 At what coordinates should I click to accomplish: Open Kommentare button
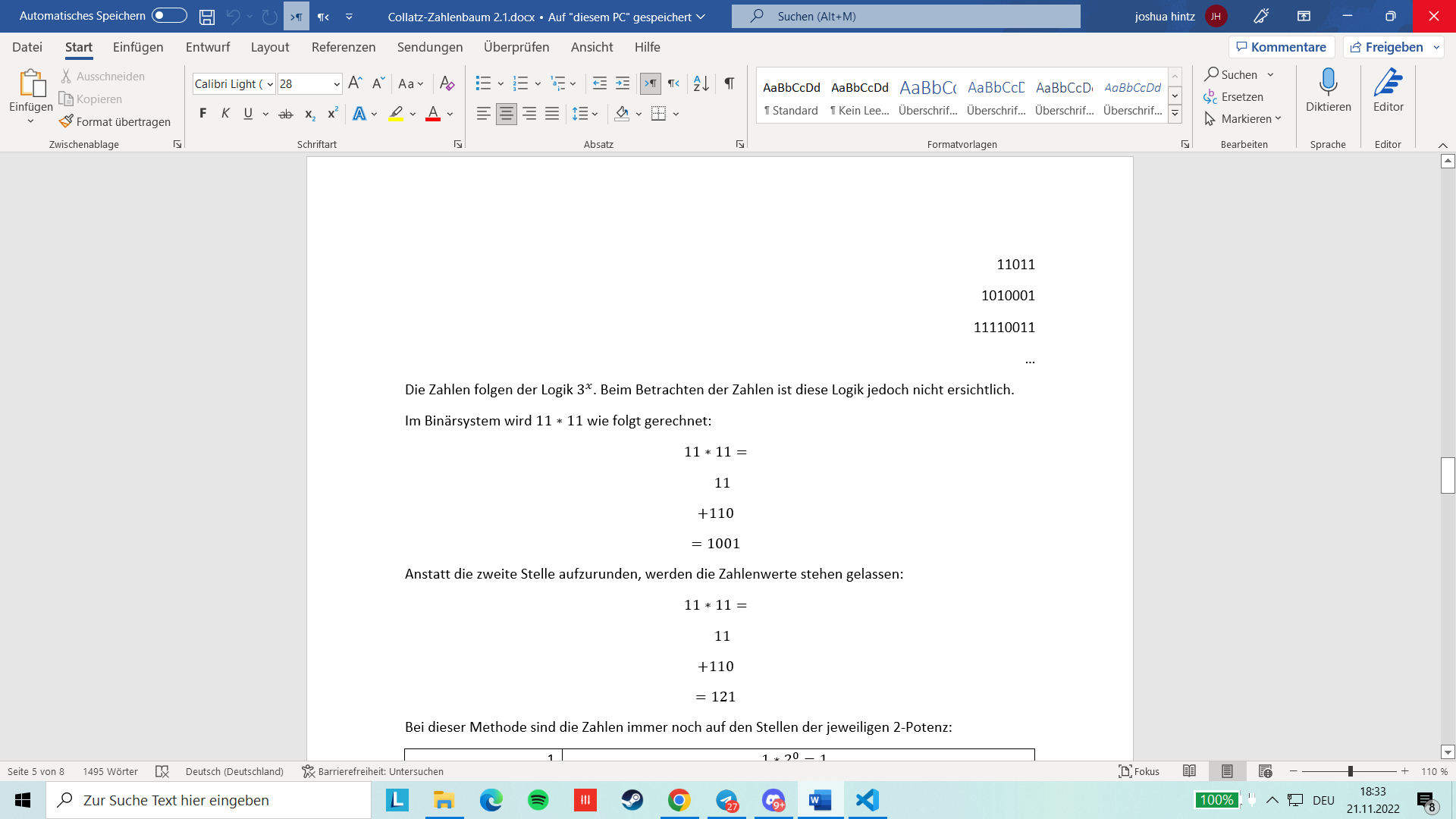pyautogui.click(x=1282, y=47)
